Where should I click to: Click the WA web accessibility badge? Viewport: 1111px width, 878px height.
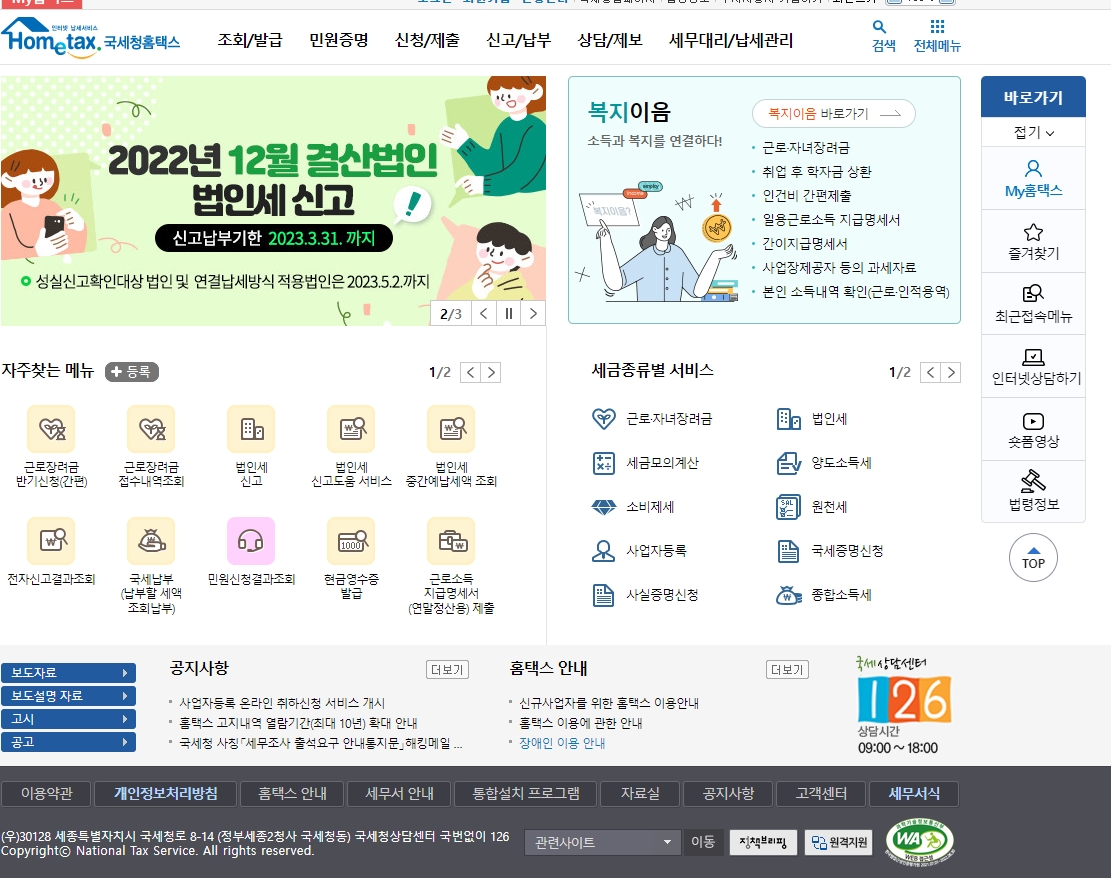coord(919,841)
